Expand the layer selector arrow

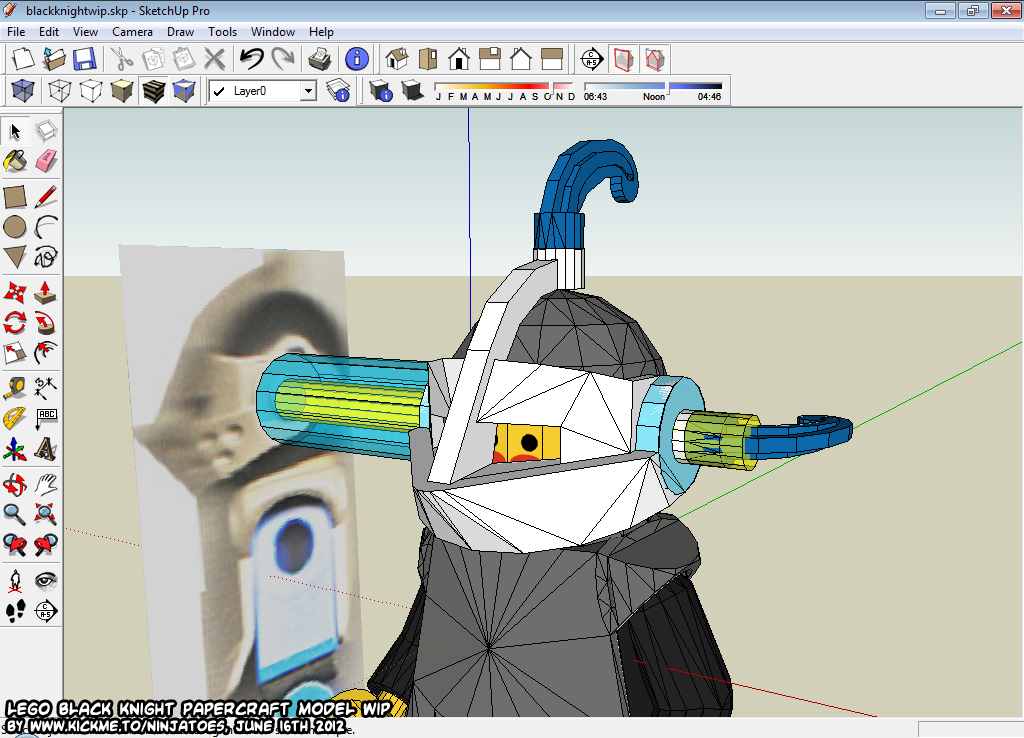(x=309, y=91)
